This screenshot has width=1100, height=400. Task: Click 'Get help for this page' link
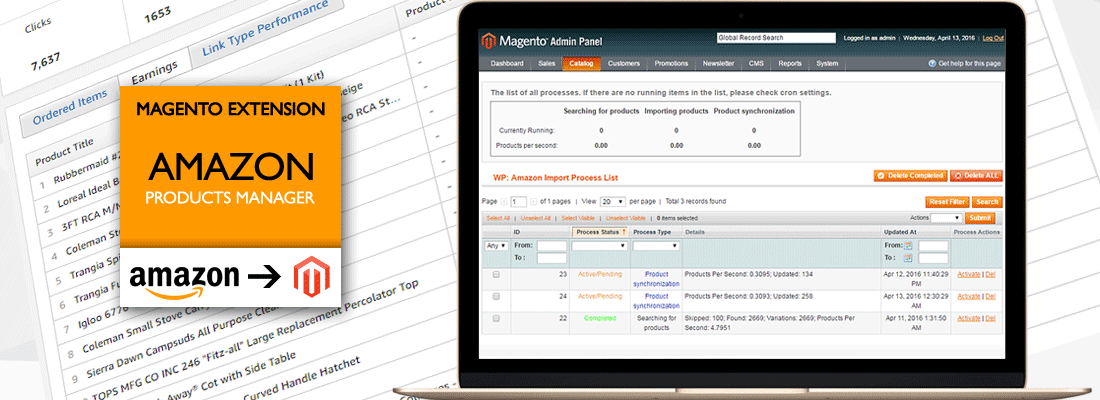(970, 64)
